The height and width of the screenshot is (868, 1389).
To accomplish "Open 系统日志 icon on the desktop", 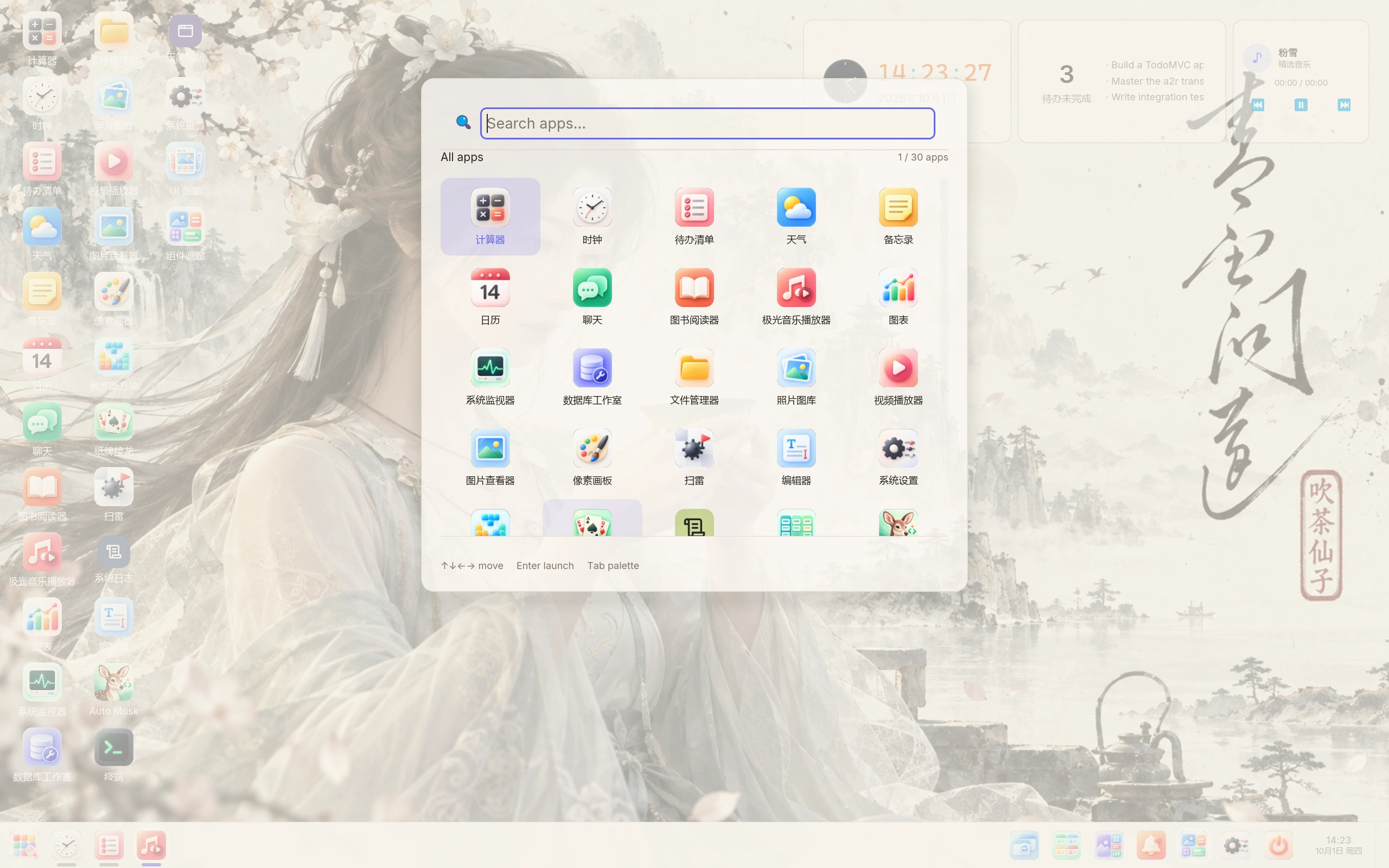I will 113,560.
